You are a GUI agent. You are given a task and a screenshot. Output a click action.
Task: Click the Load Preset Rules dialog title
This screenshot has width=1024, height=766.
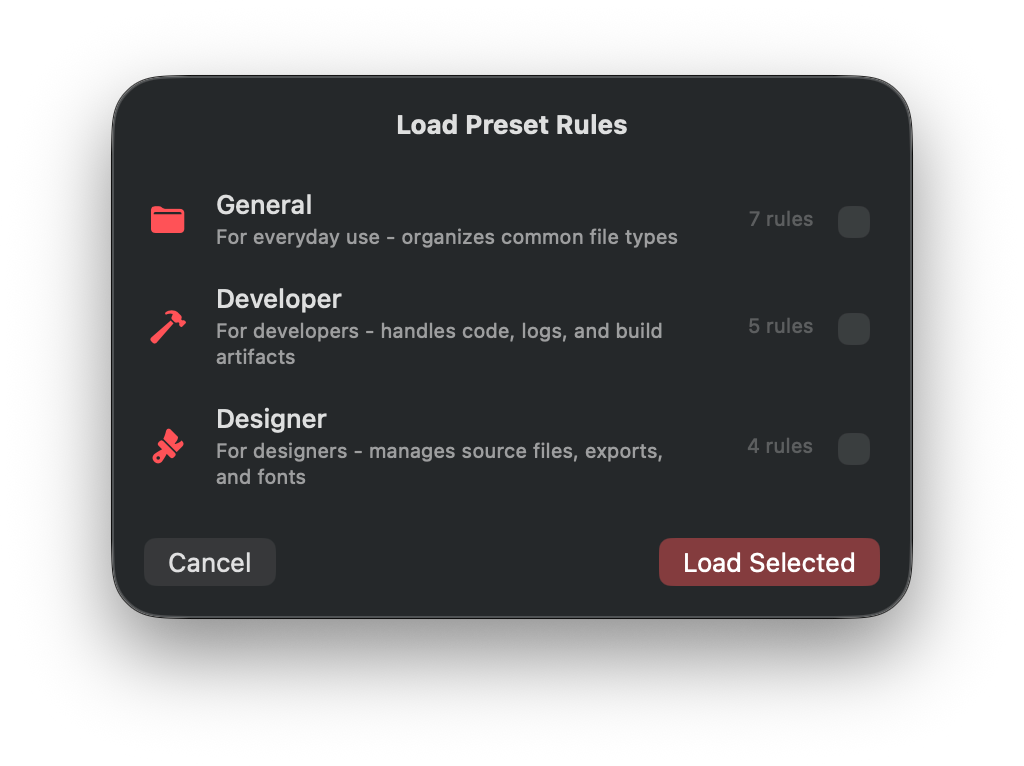[x=511, y=124]
